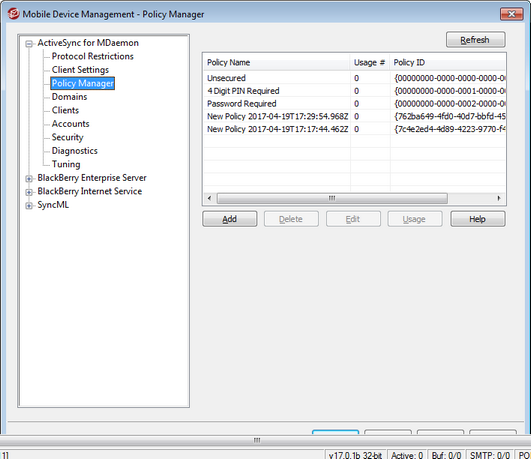
Task: Select Security in the tree
Action: click(x=67, y=137)
